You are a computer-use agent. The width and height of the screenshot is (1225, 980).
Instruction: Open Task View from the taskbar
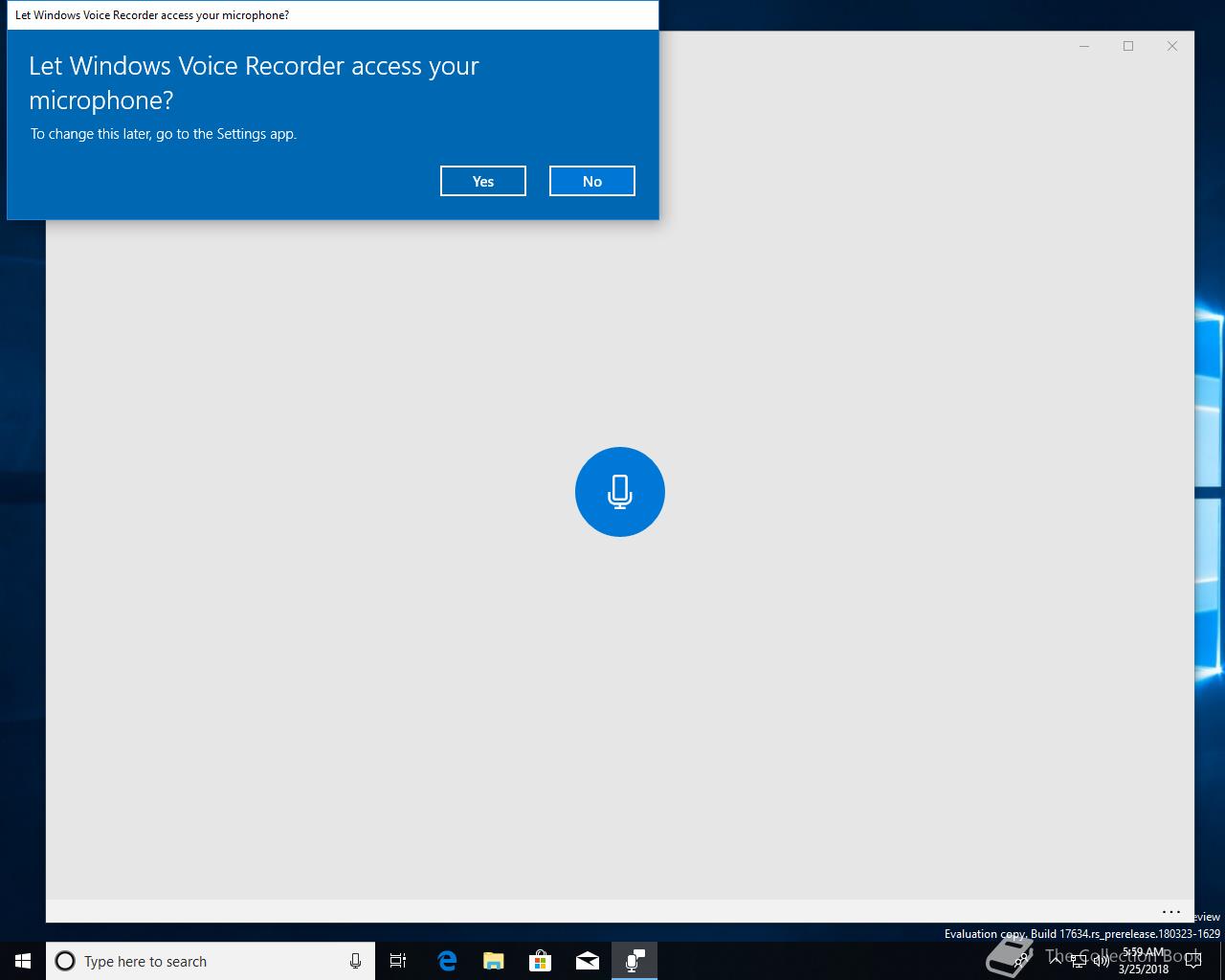(398, 961)
